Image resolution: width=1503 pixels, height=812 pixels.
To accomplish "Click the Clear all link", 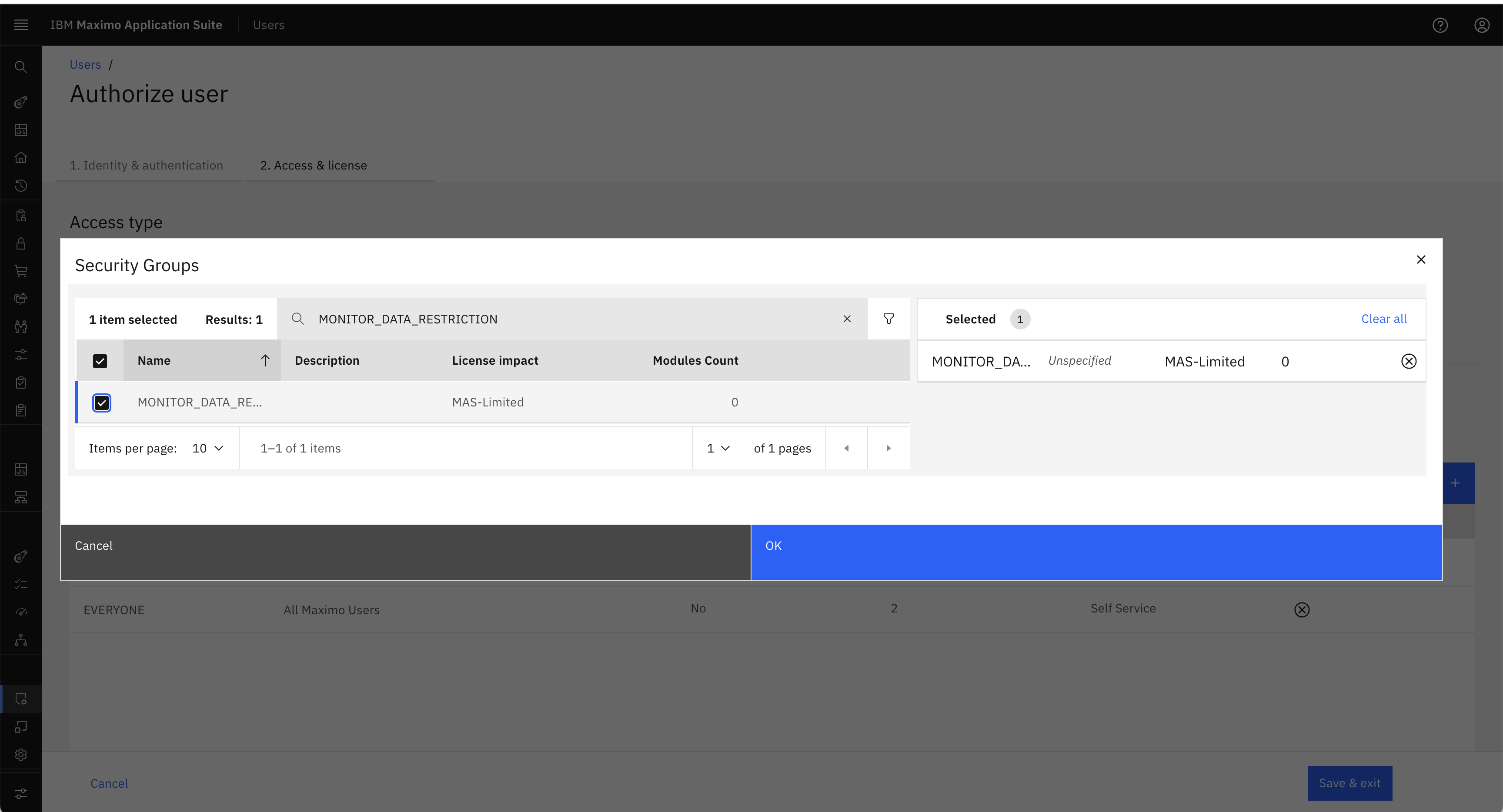I will pyautogui.click(x=1383, y=319).
